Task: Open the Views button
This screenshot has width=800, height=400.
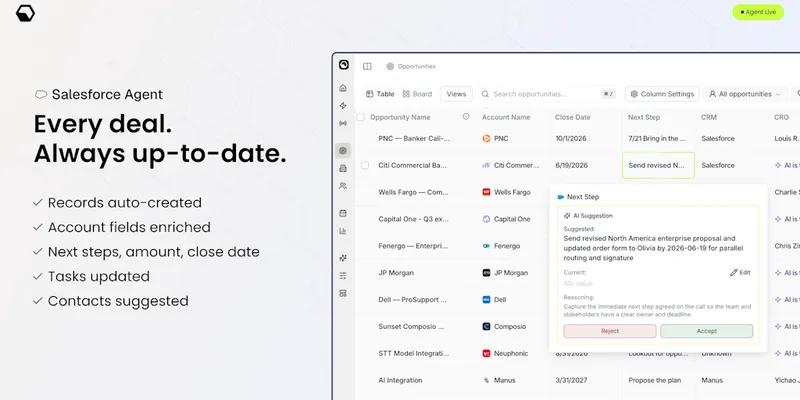Action: click(x=456, y=94)
